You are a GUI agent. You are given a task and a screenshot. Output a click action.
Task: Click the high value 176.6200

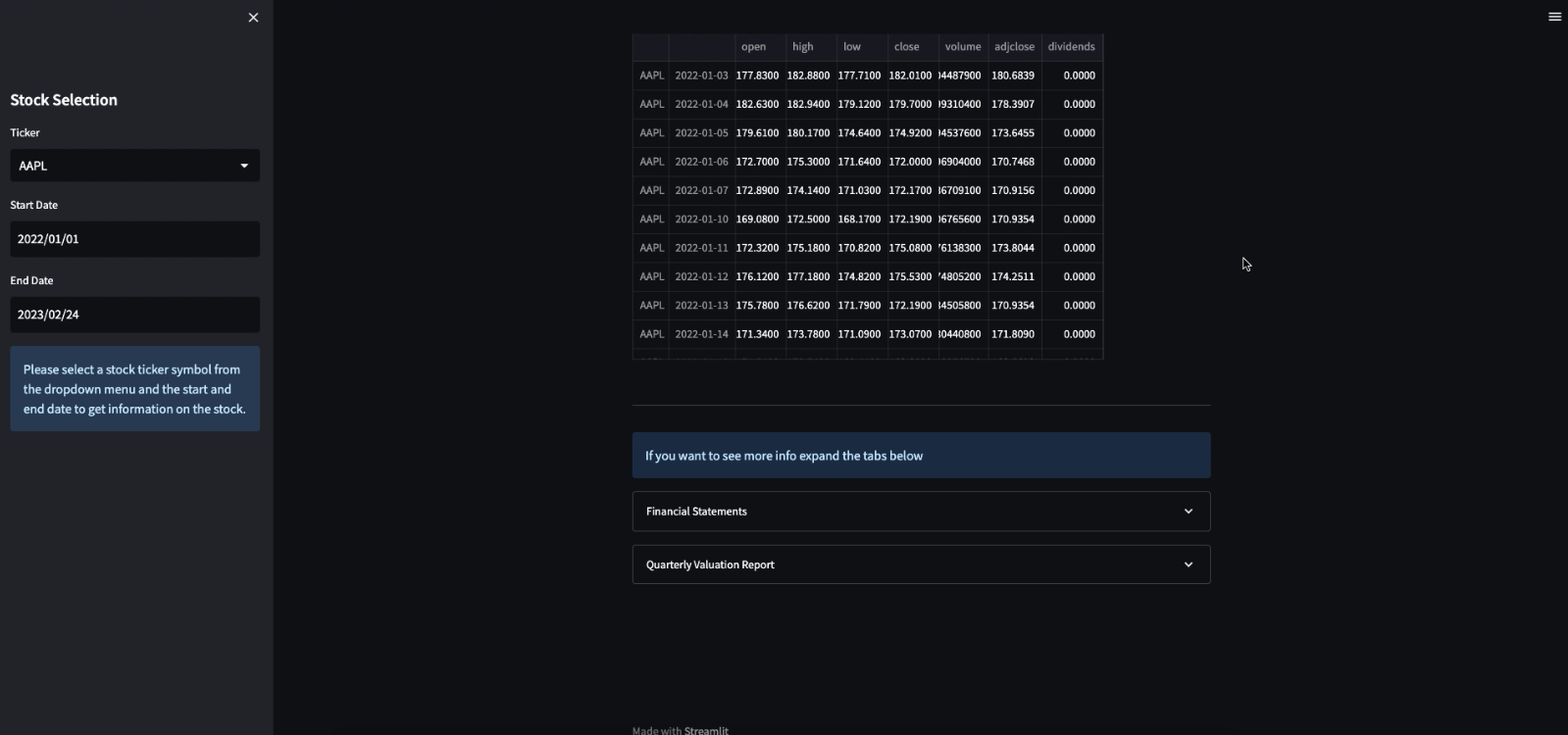[x=810, y=306]
